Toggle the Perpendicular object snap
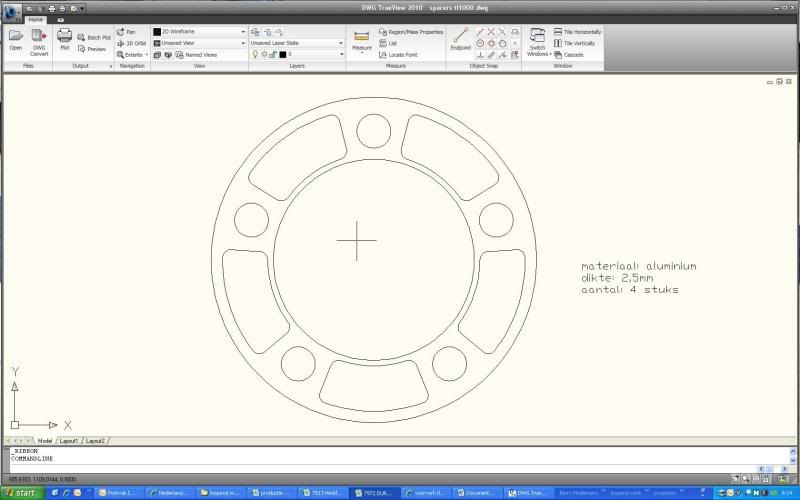 pyautogui.click(x=480, y=55)
